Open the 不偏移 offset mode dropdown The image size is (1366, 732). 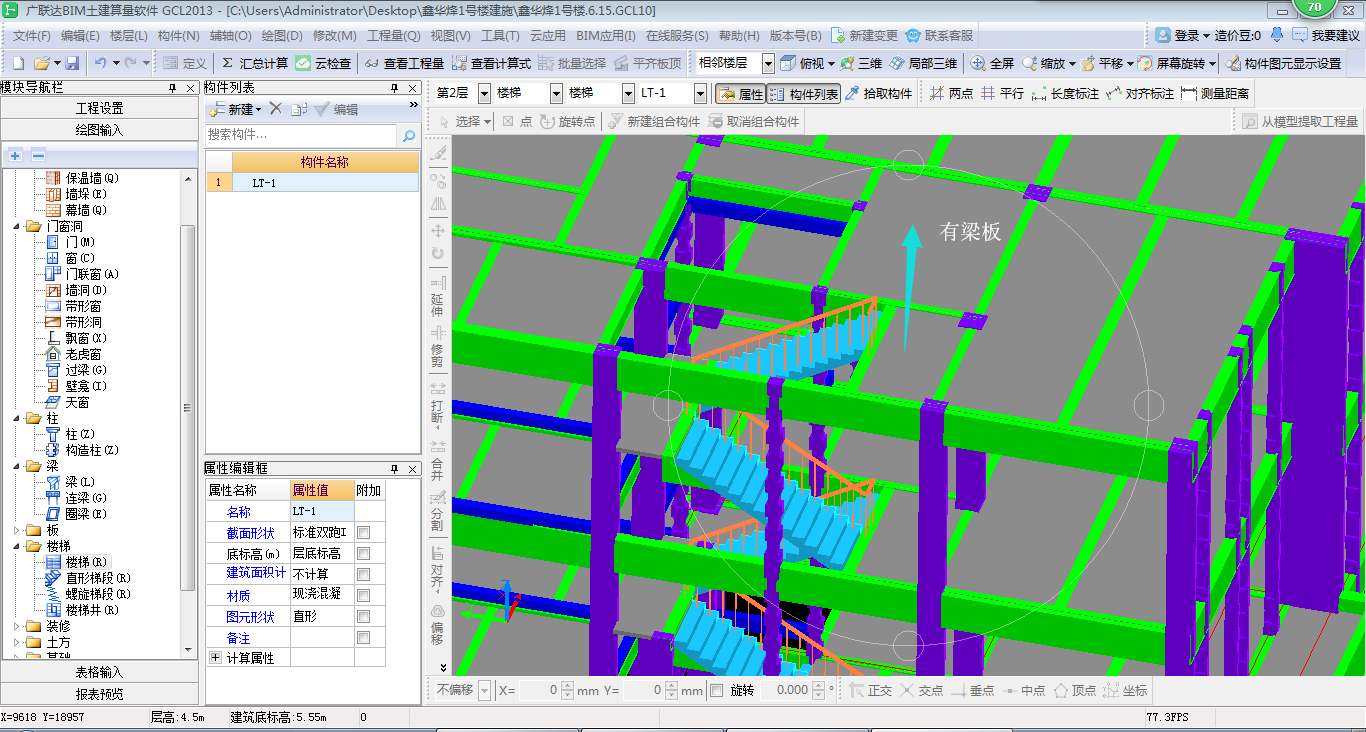[484, 690]
